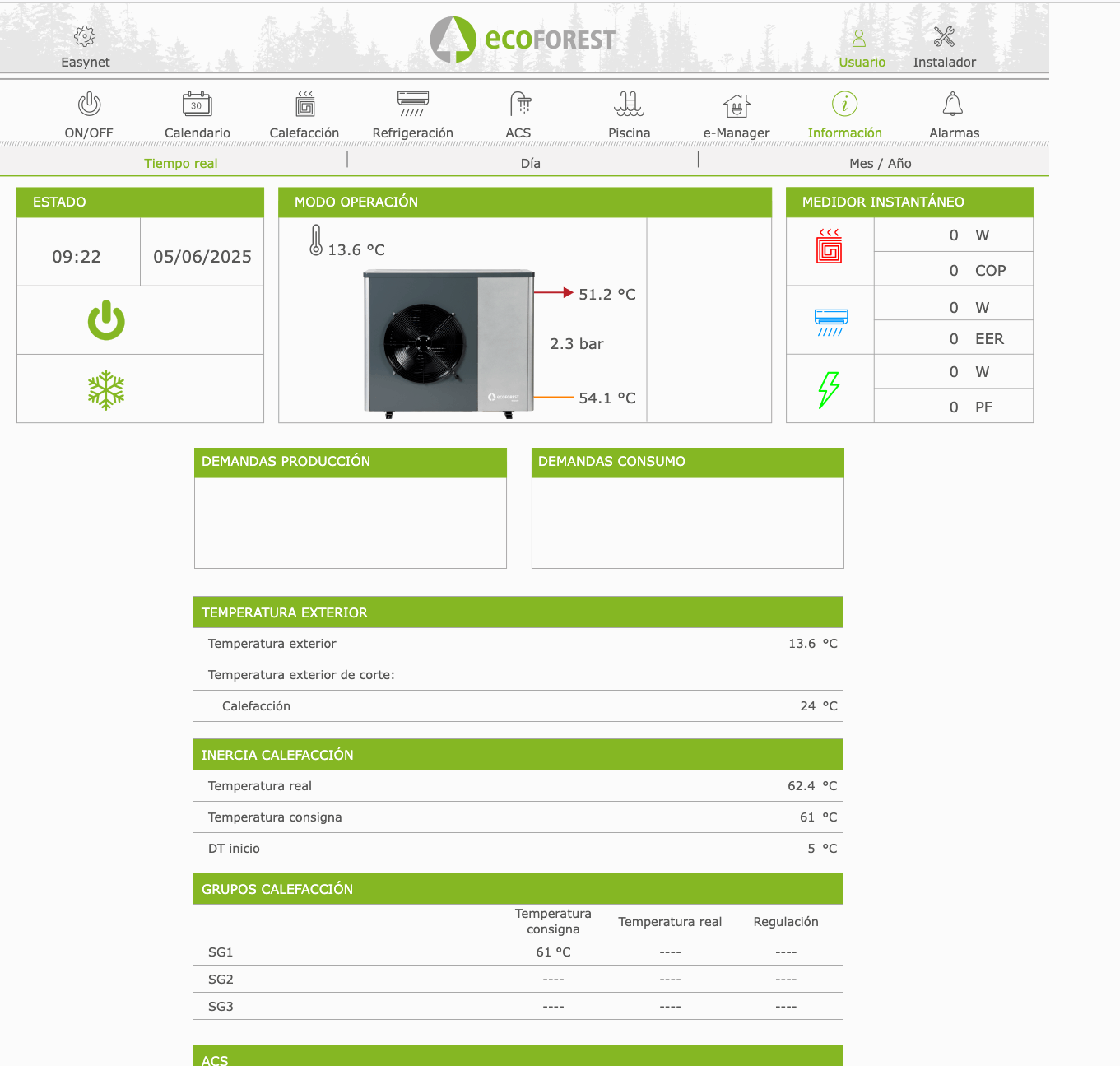
Task: Open the Easynet configuration gear
Action: (85, 36)
